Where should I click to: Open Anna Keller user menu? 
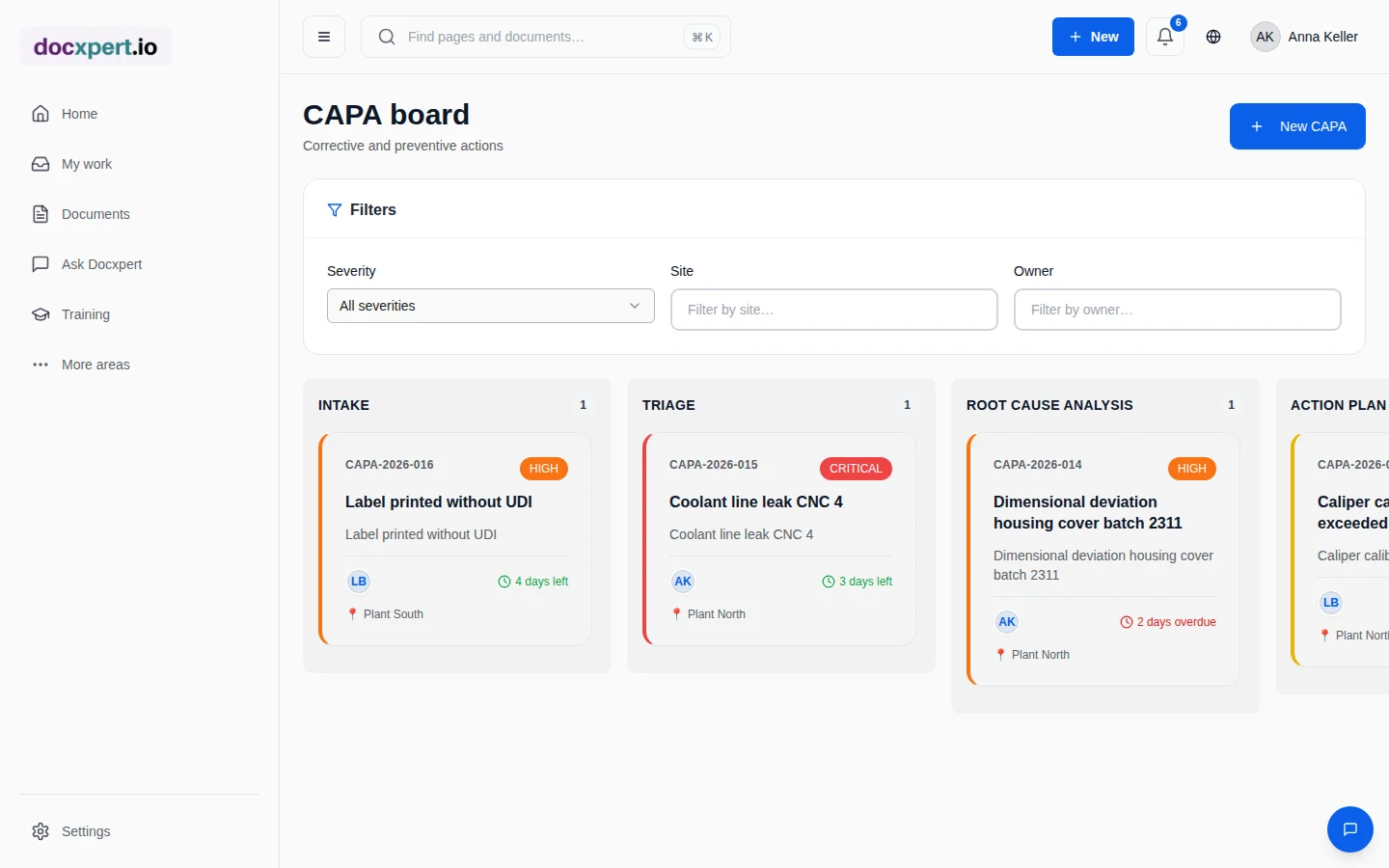[x=1304, y=37]
